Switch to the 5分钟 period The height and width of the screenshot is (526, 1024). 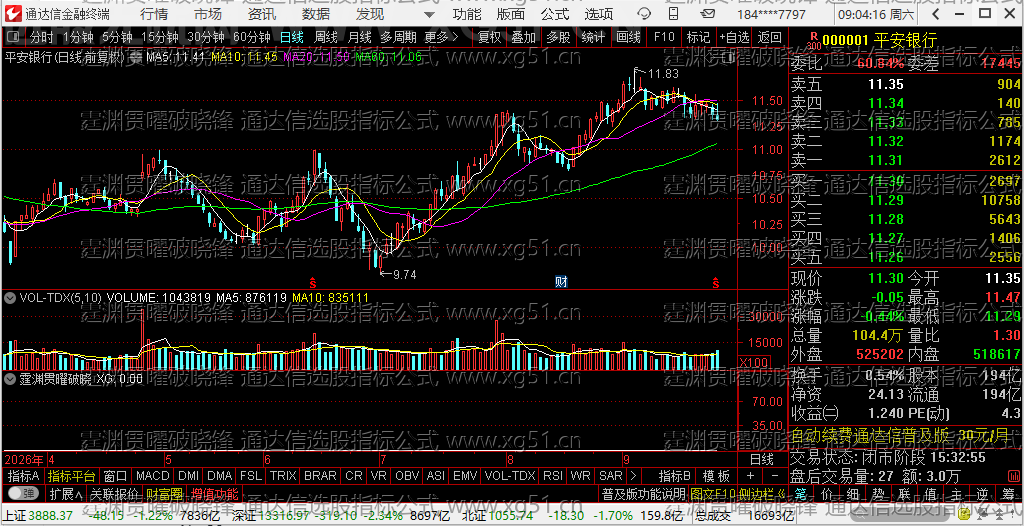[117, 37]
